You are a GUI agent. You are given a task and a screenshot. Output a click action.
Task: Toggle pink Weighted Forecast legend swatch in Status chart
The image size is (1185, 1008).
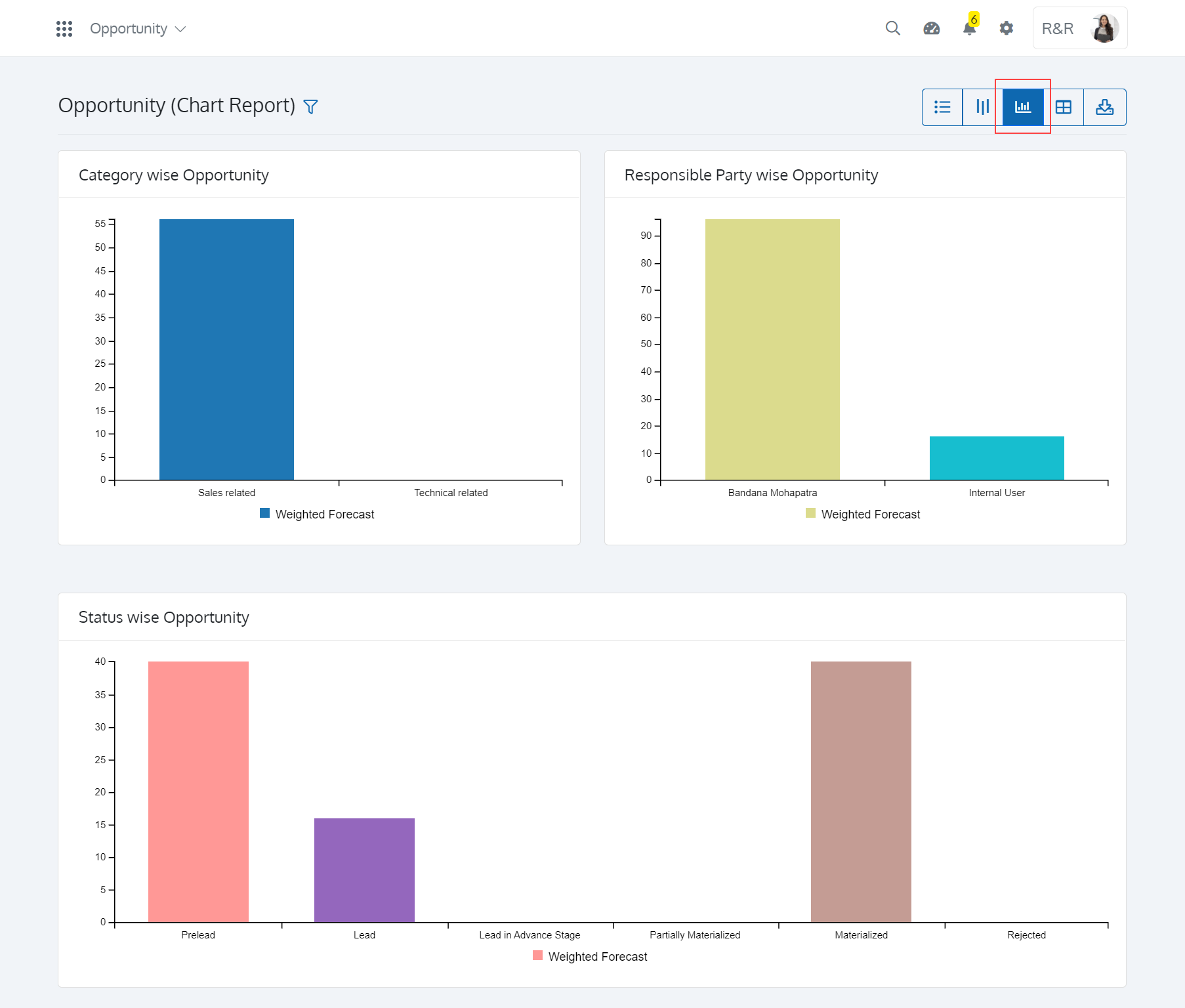pos(538,955)
